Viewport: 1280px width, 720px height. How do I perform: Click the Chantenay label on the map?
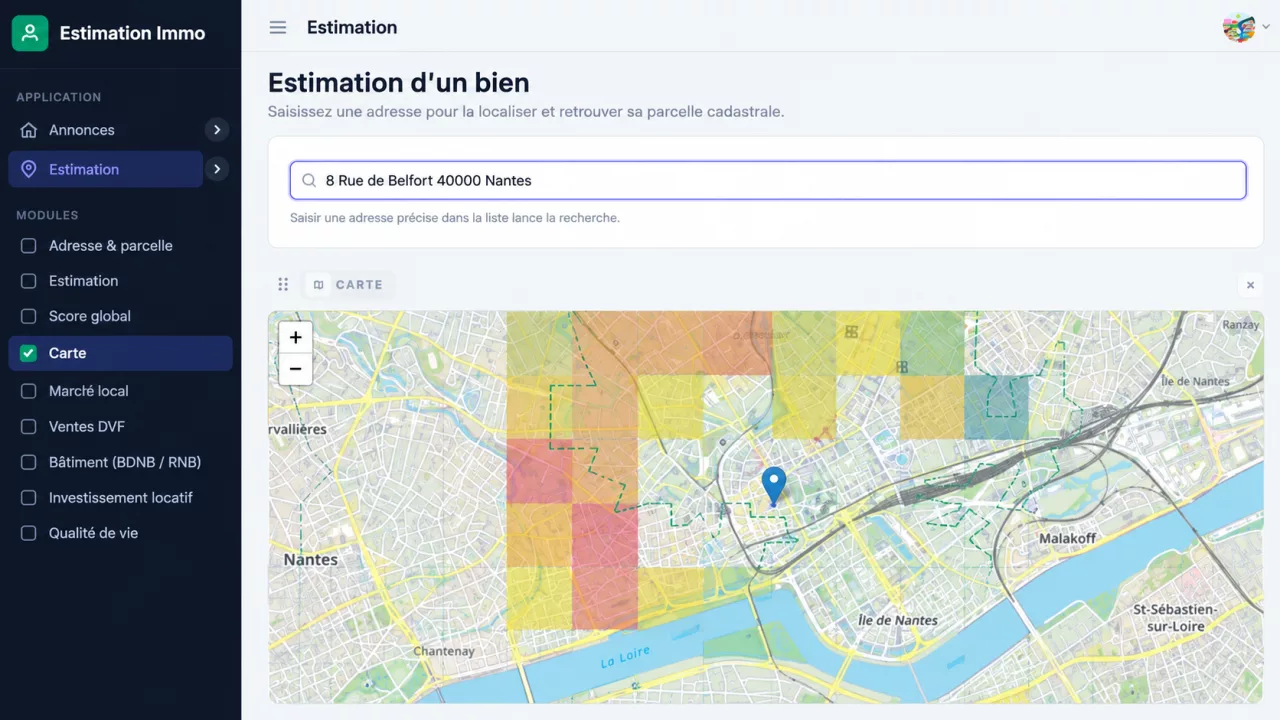coord(444,652)
